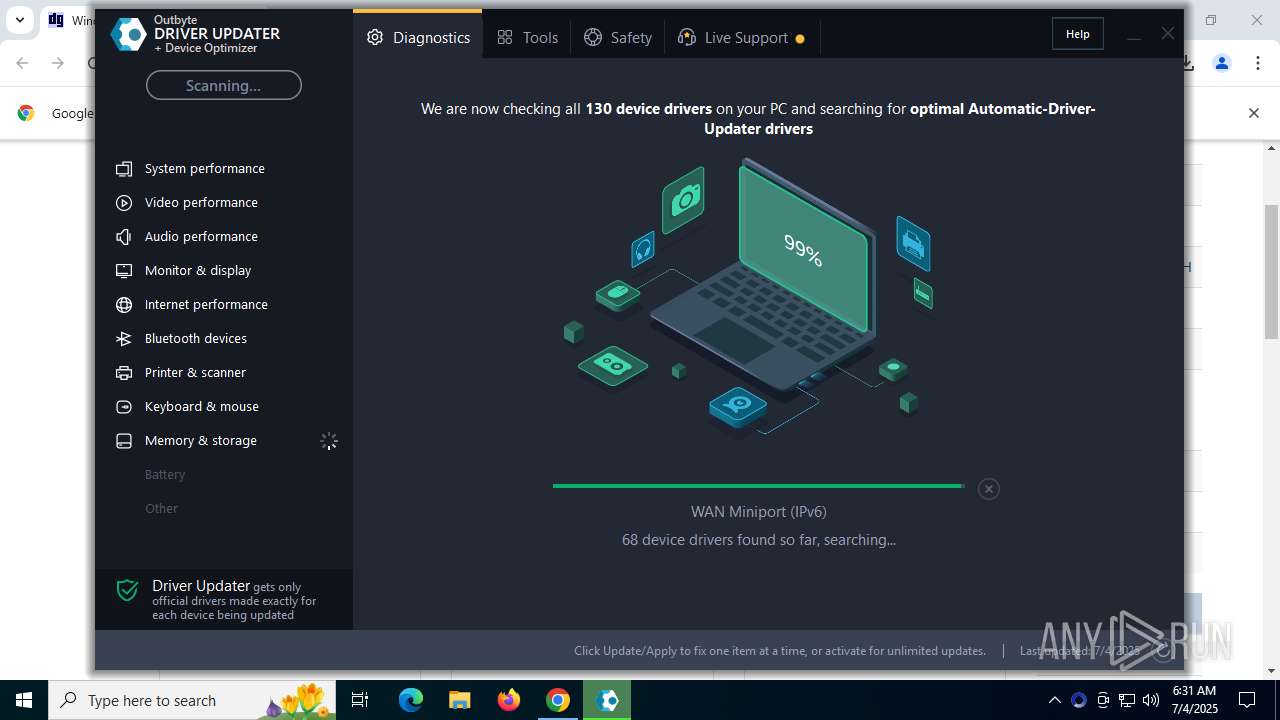Open Audio performance category
The image size is (1280, 720).
pos(201,237)
